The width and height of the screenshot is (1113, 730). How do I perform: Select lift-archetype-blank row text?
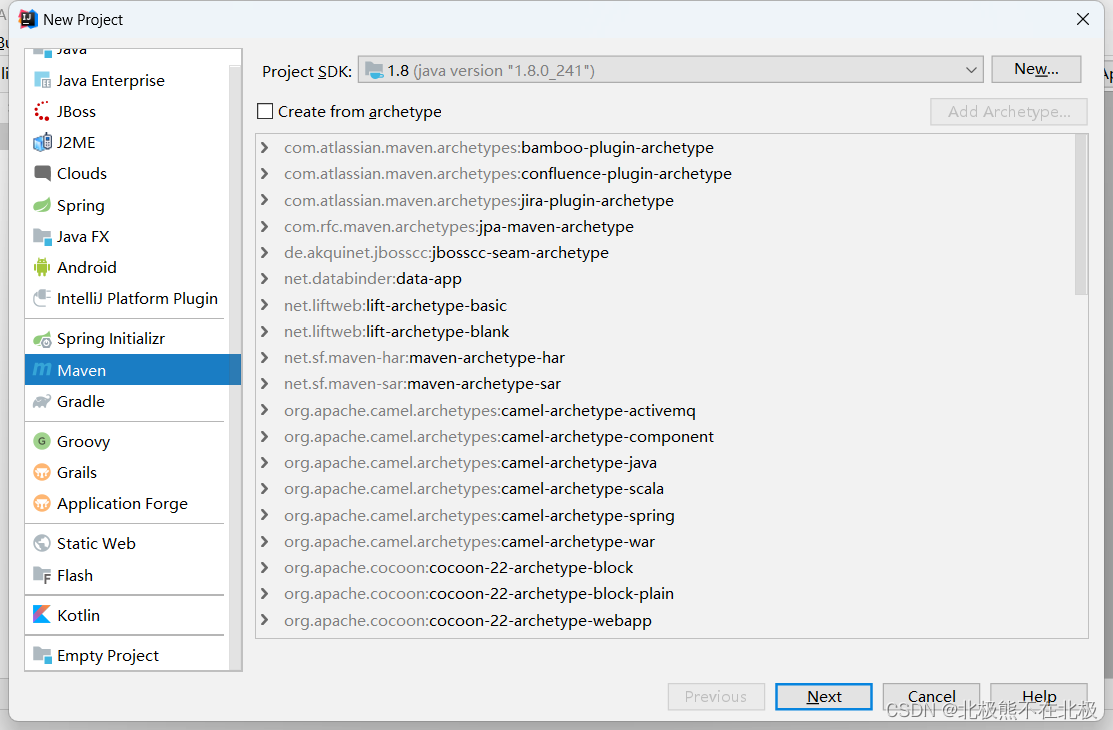397,331
